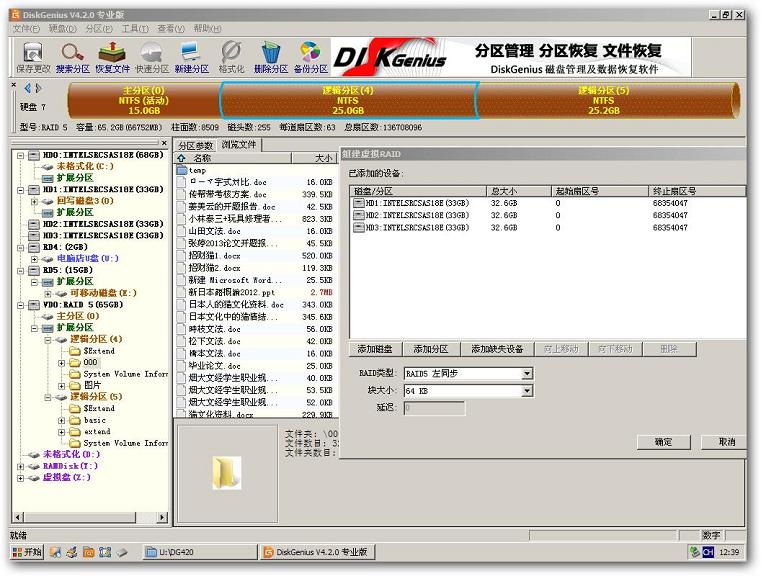The height and width of the screenshot is (576, 761).
Task: Click the folder thumbnail preview
Action: click(x=227, y=473)
